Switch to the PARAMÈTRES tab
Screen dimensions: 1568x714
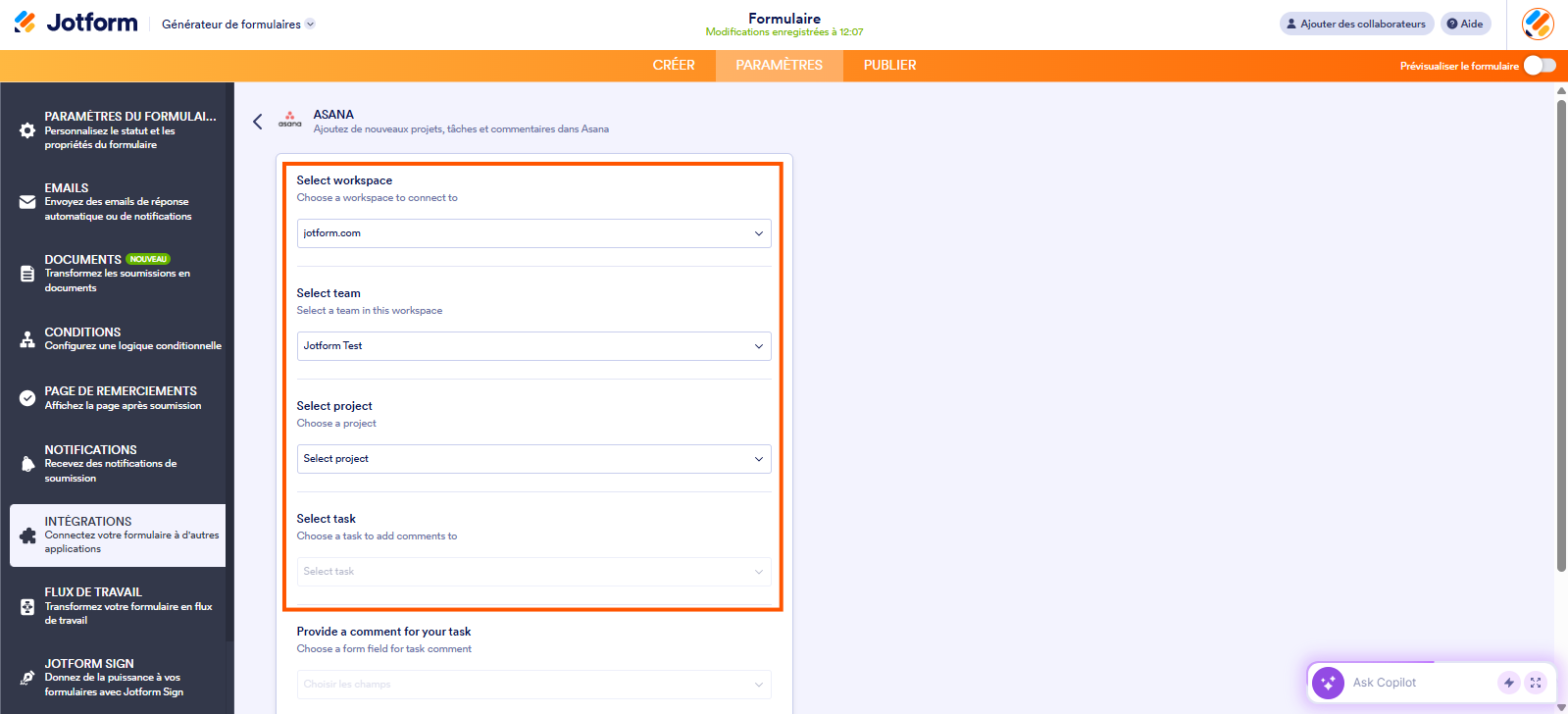(780, 66)
